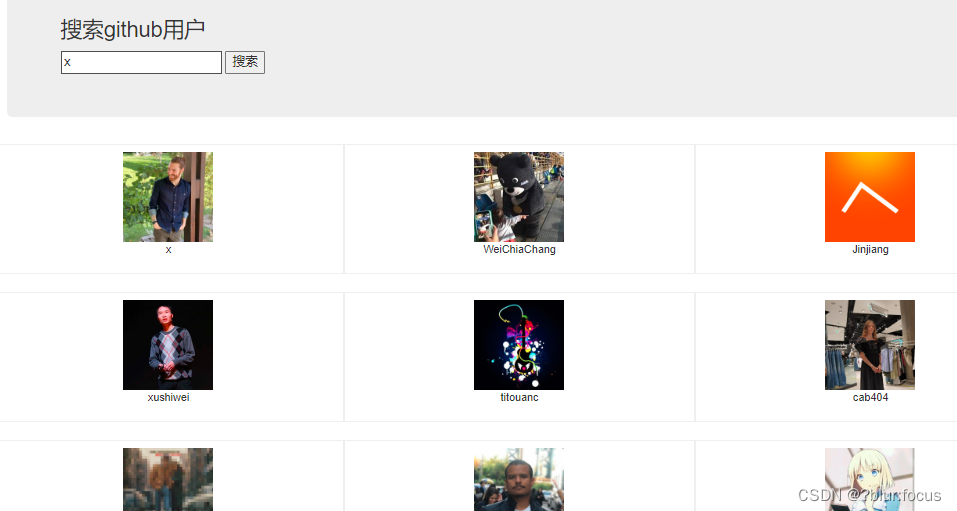This screenshot has height=511, width=957.
Task: Click the username label x
Action: click(x=168, y=250)
